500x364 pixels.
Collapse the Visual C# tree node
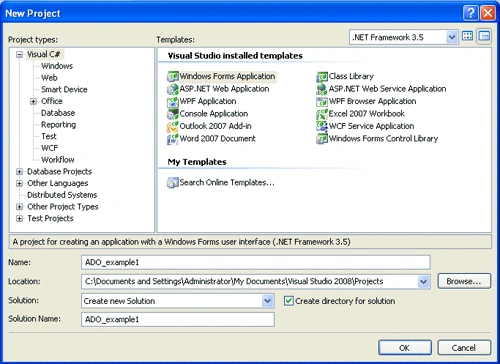(19, 54)
